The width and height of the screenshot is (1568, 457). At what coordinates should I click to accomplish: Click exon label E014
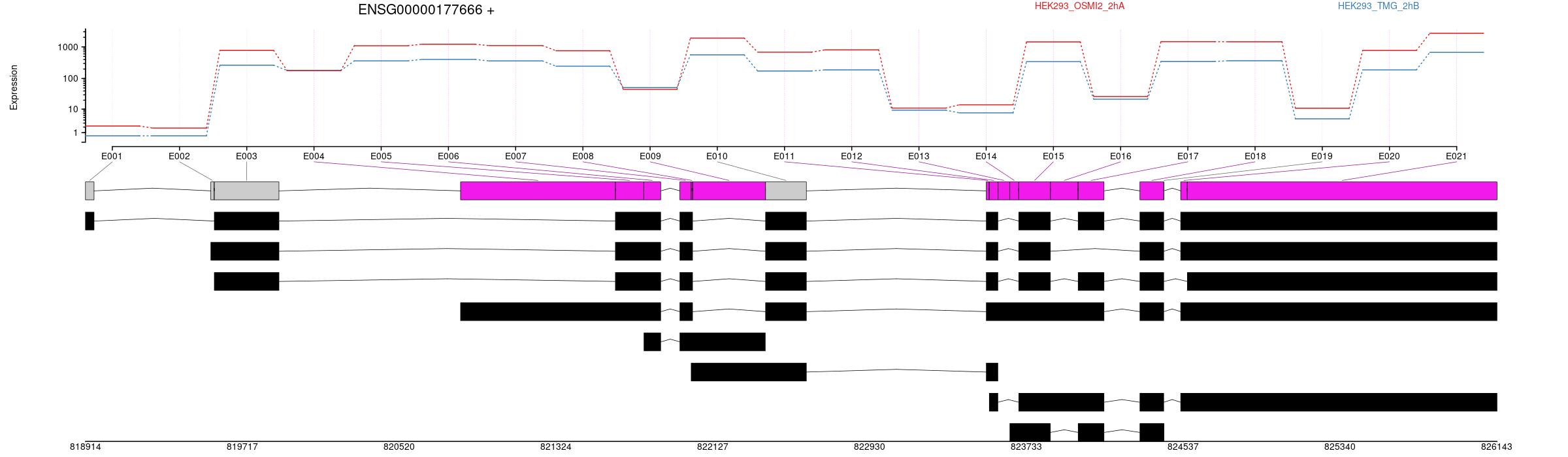[986, 156]
